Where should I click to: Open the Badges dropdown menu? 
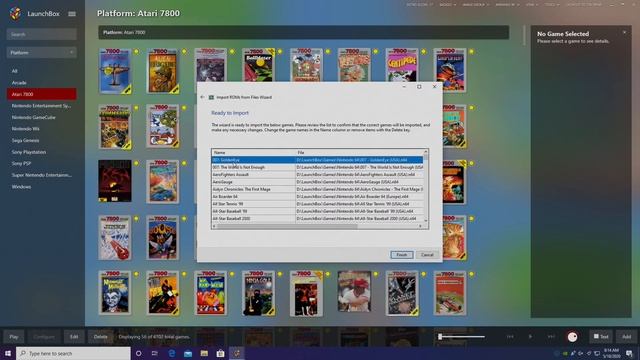448,4
